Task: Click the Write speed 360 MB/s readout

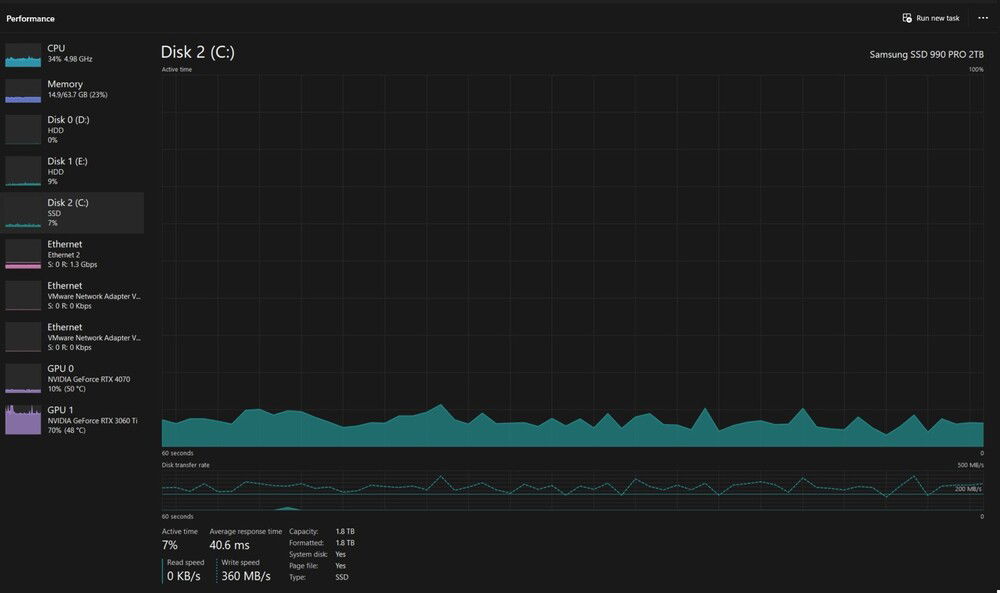Action: point(245,576)
